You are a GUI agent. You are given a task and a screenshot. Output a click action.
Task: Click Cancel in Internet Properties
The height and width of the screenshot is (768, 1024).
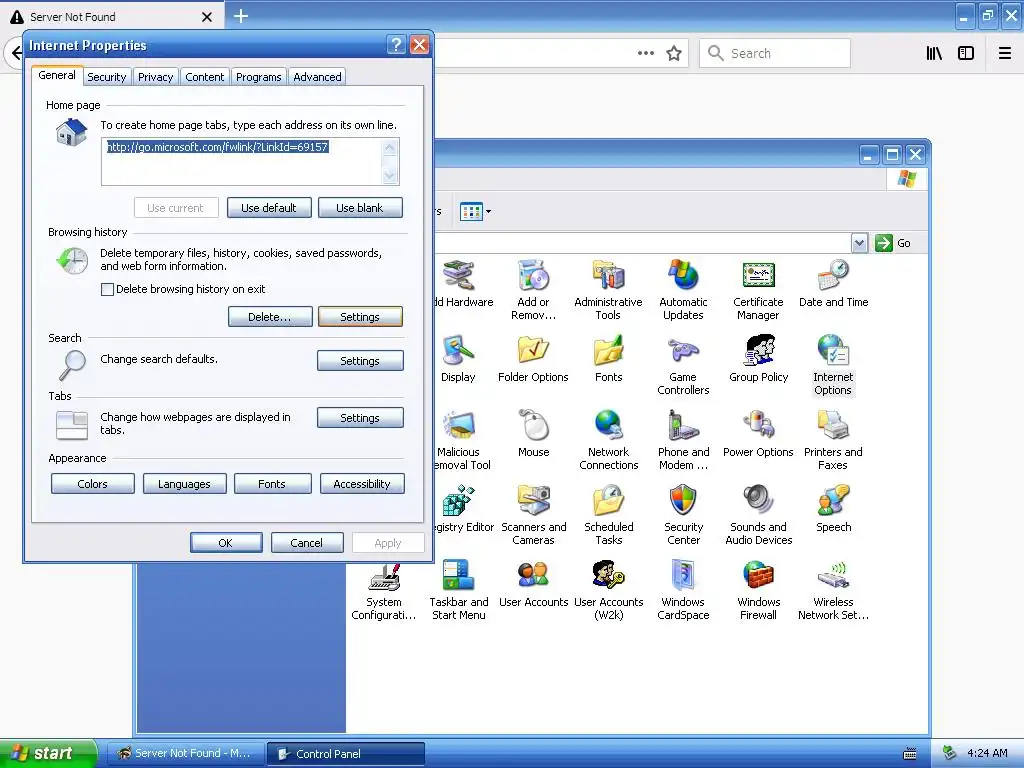point(307,543)
